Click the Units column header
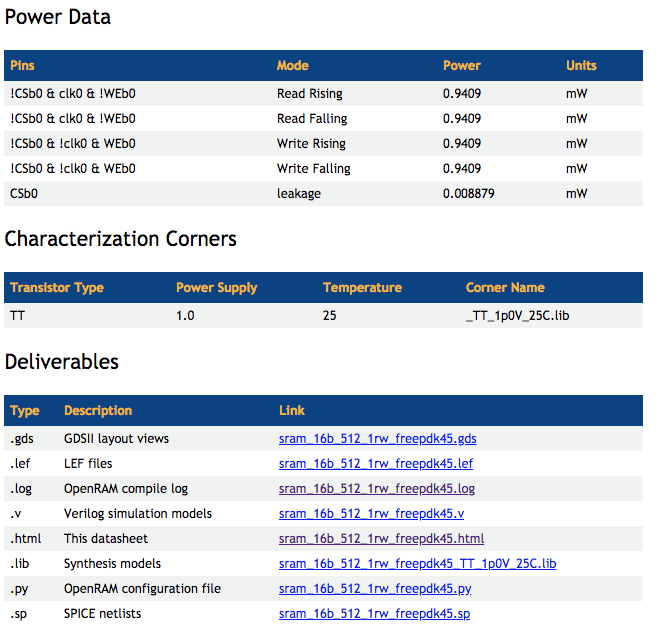 tap(581, 66)
